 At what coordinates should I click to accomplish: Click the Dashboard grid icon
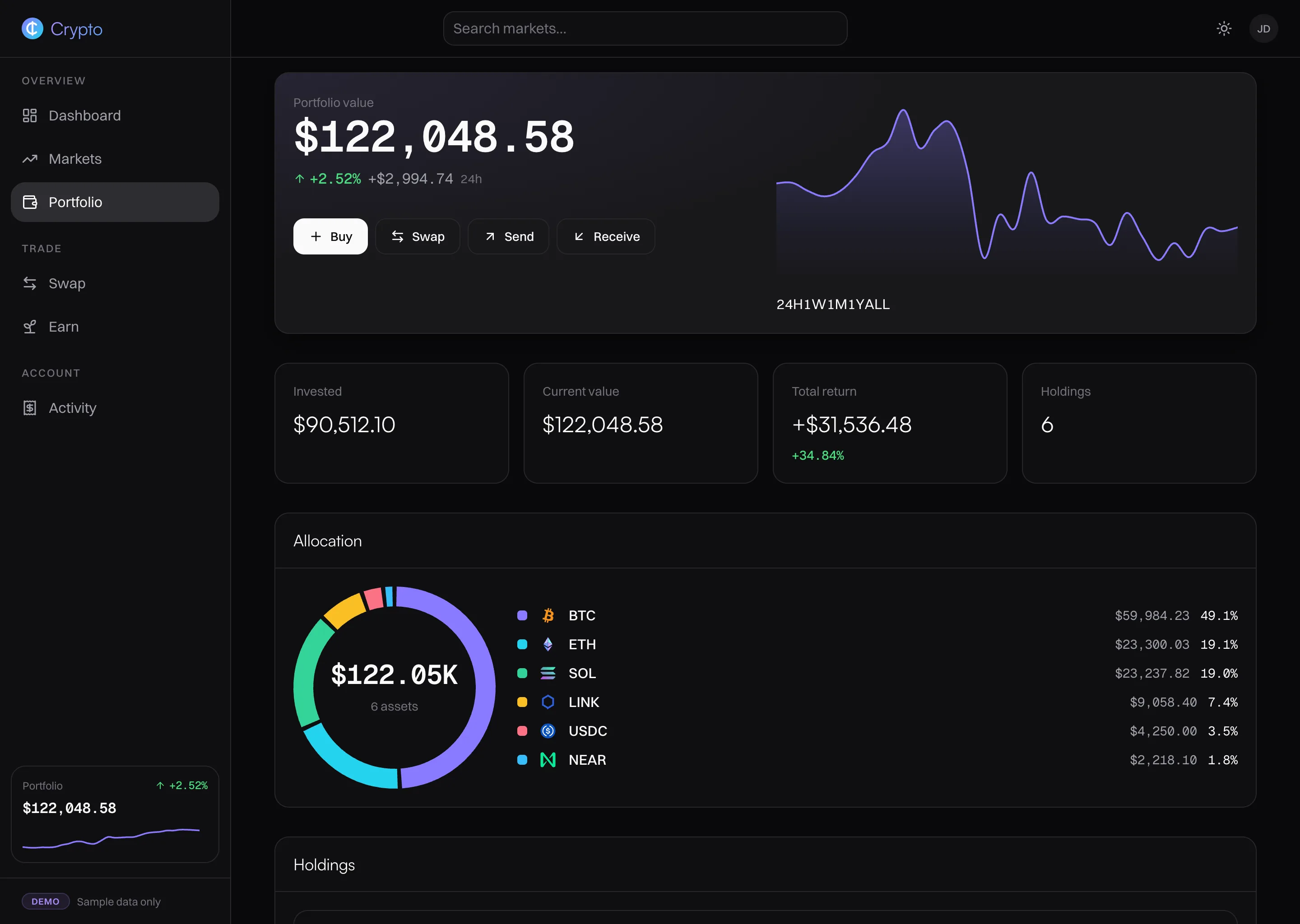pyautogui.click(x=30, y=115)
